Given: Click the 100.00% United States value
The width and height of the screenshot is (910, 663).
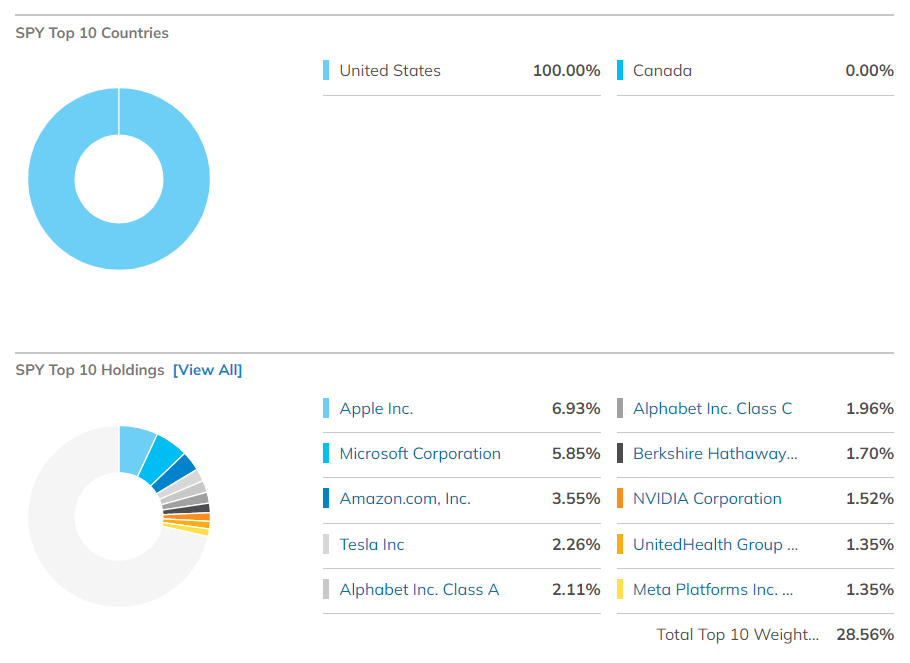Looking at the screenshot, I should 566,71.
